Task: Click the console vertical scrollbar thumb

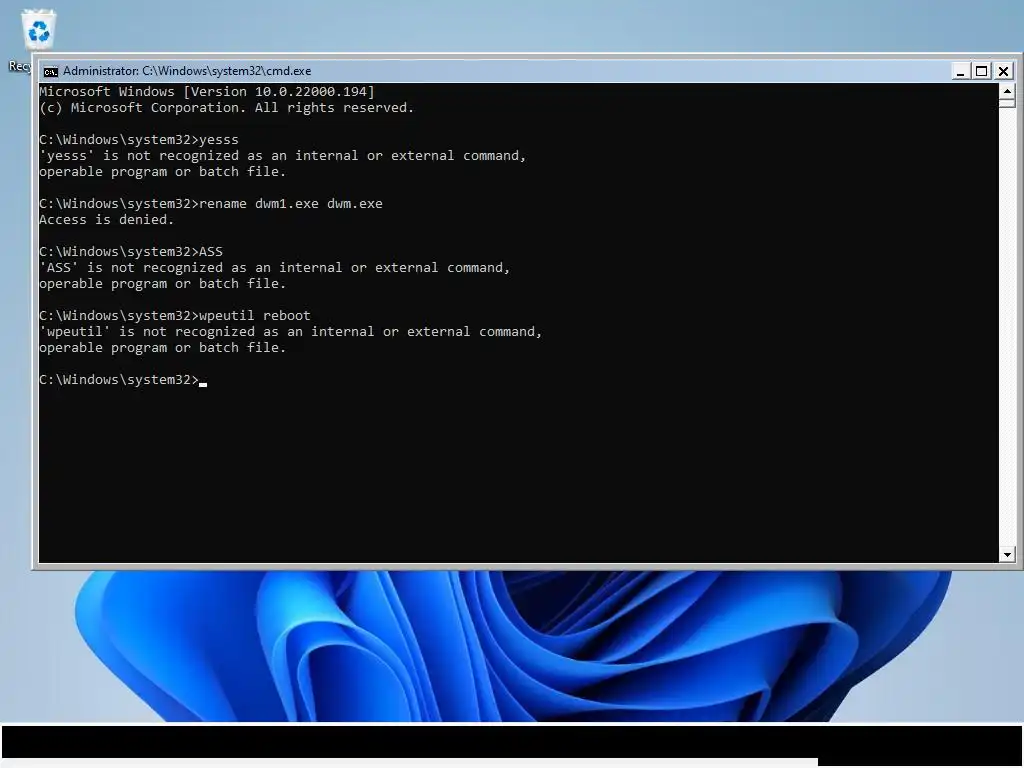Action: tap(1006, 103)
